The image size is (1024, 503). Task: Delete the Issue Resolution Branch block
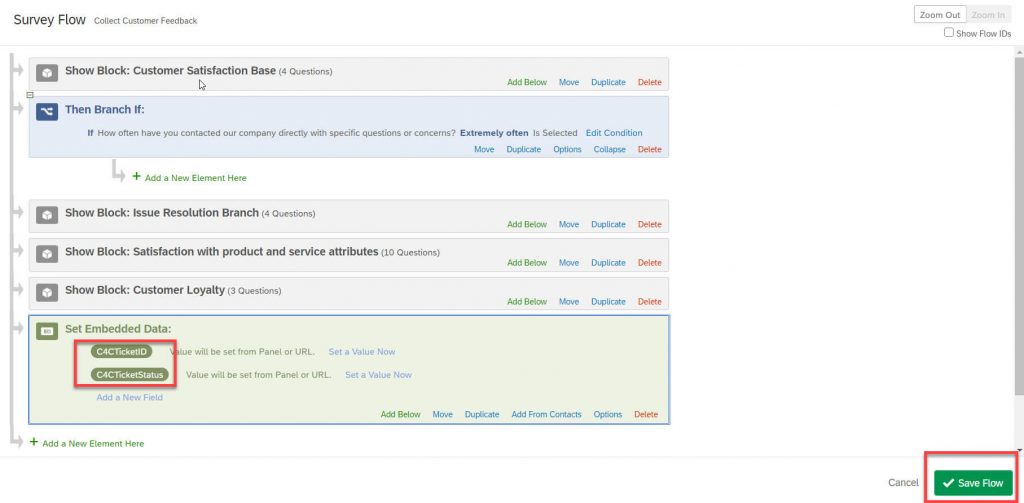click(649, 224)
